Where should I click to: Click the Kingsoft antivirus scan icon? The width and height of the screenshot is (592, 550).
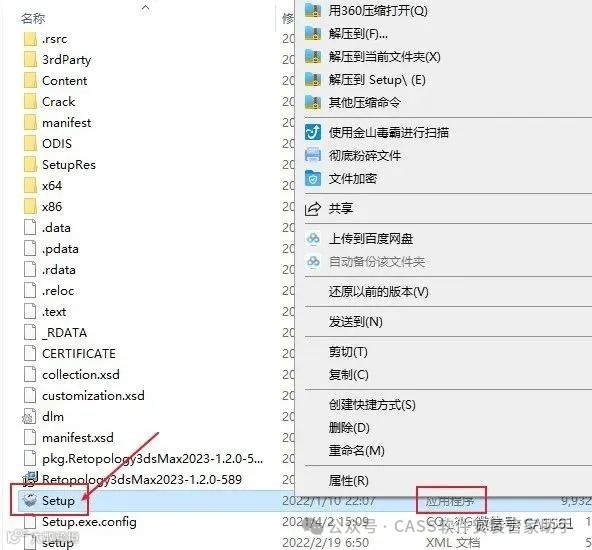[313, 132]
